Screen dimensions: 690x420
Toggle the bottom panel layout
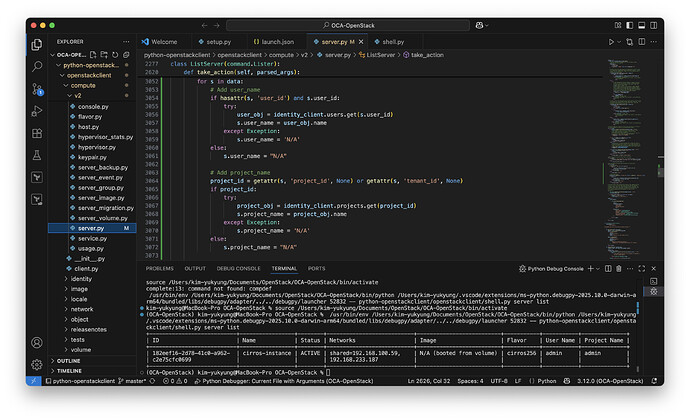[x=642, y=26]
